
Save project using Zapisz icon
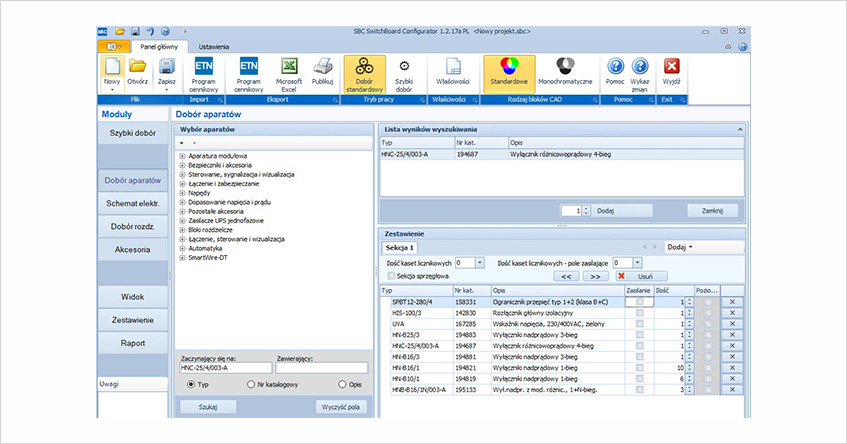166,73
